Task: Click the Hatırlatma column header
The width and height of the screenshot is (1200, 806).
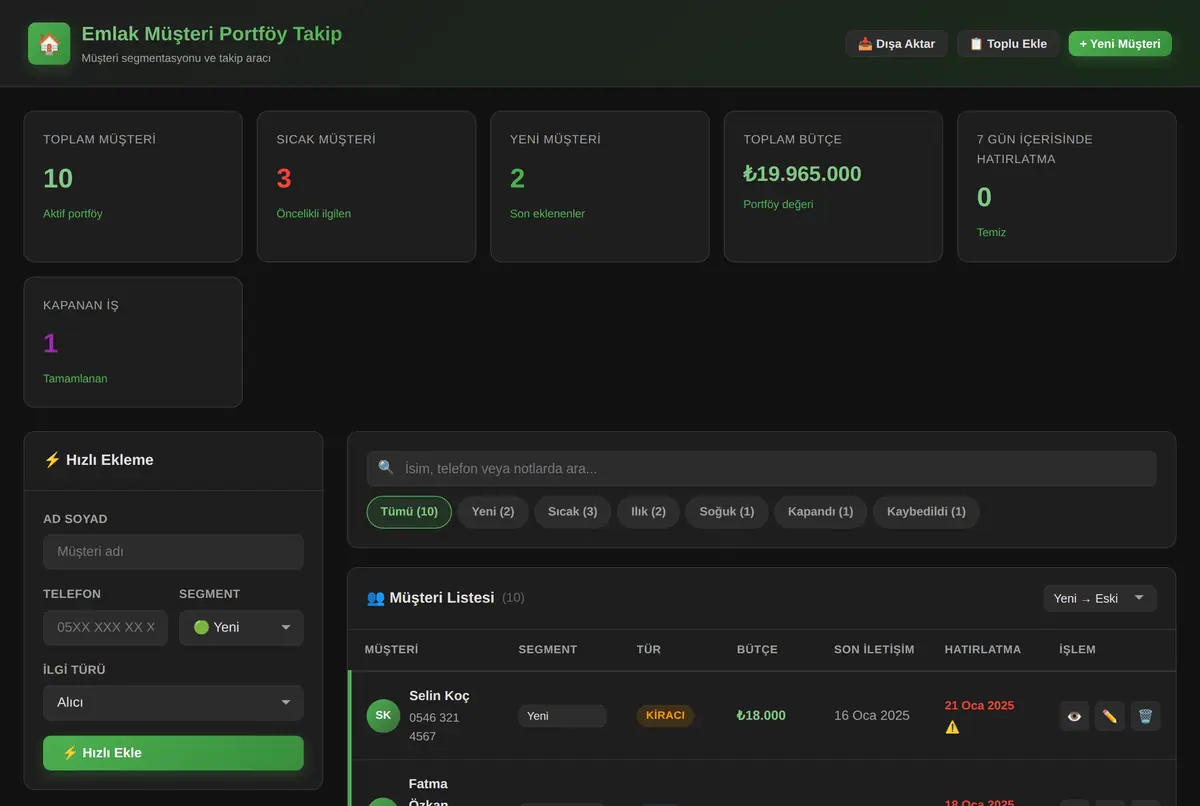Action: [983, 650]
